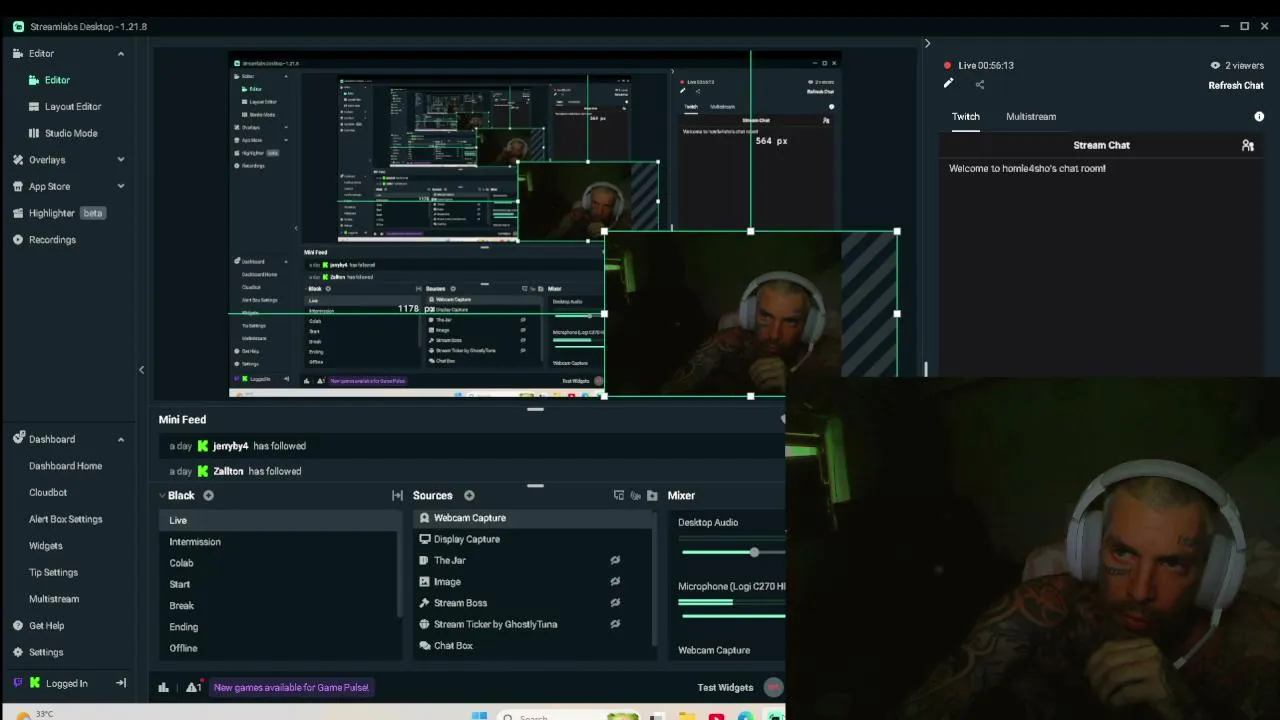Click the Sources panel's left toolbar icon
The image size is (1280, 720).
619,495
